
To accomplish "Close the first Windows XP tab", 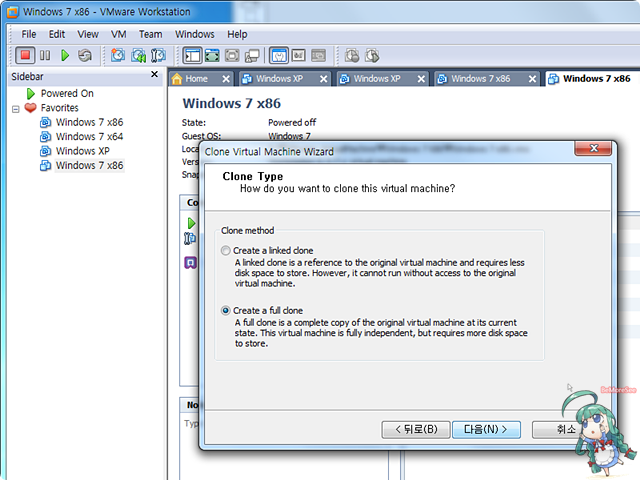I will click(324, 79).
